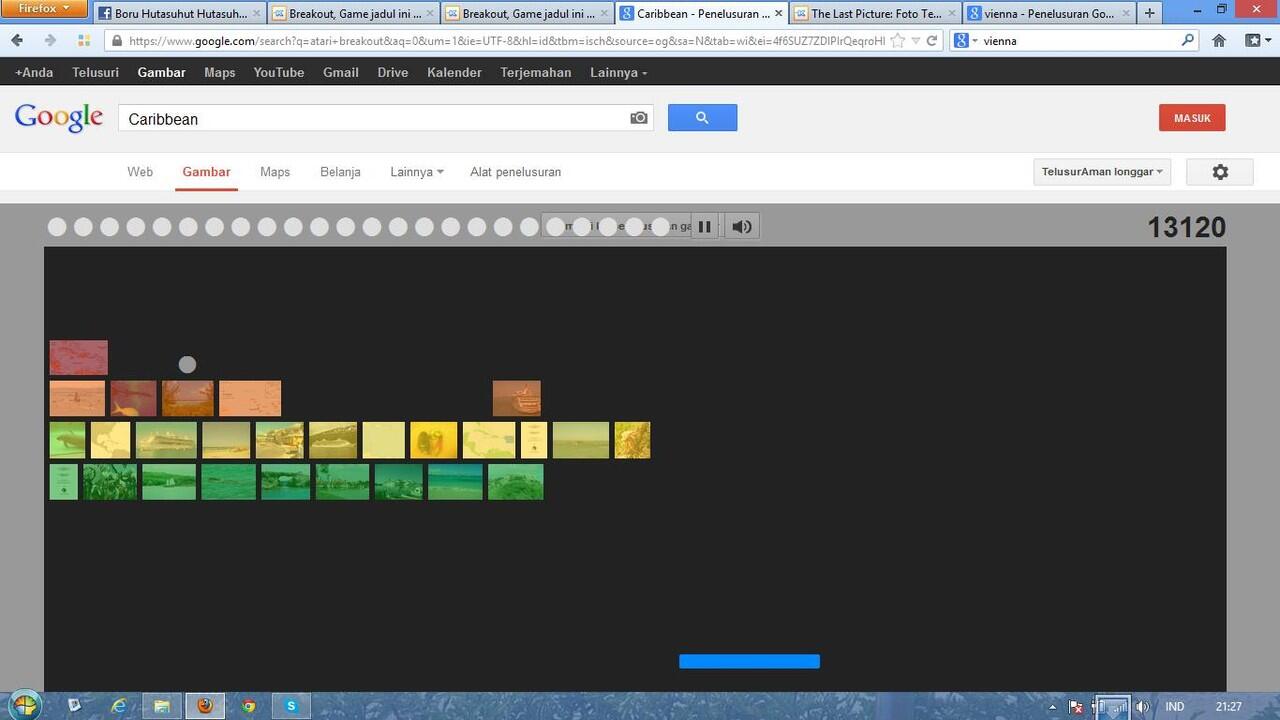This screenshot has width=1280, height=720.
Task: Expand the Lainnya dropdown under the search box
Action: click(416, 172)
